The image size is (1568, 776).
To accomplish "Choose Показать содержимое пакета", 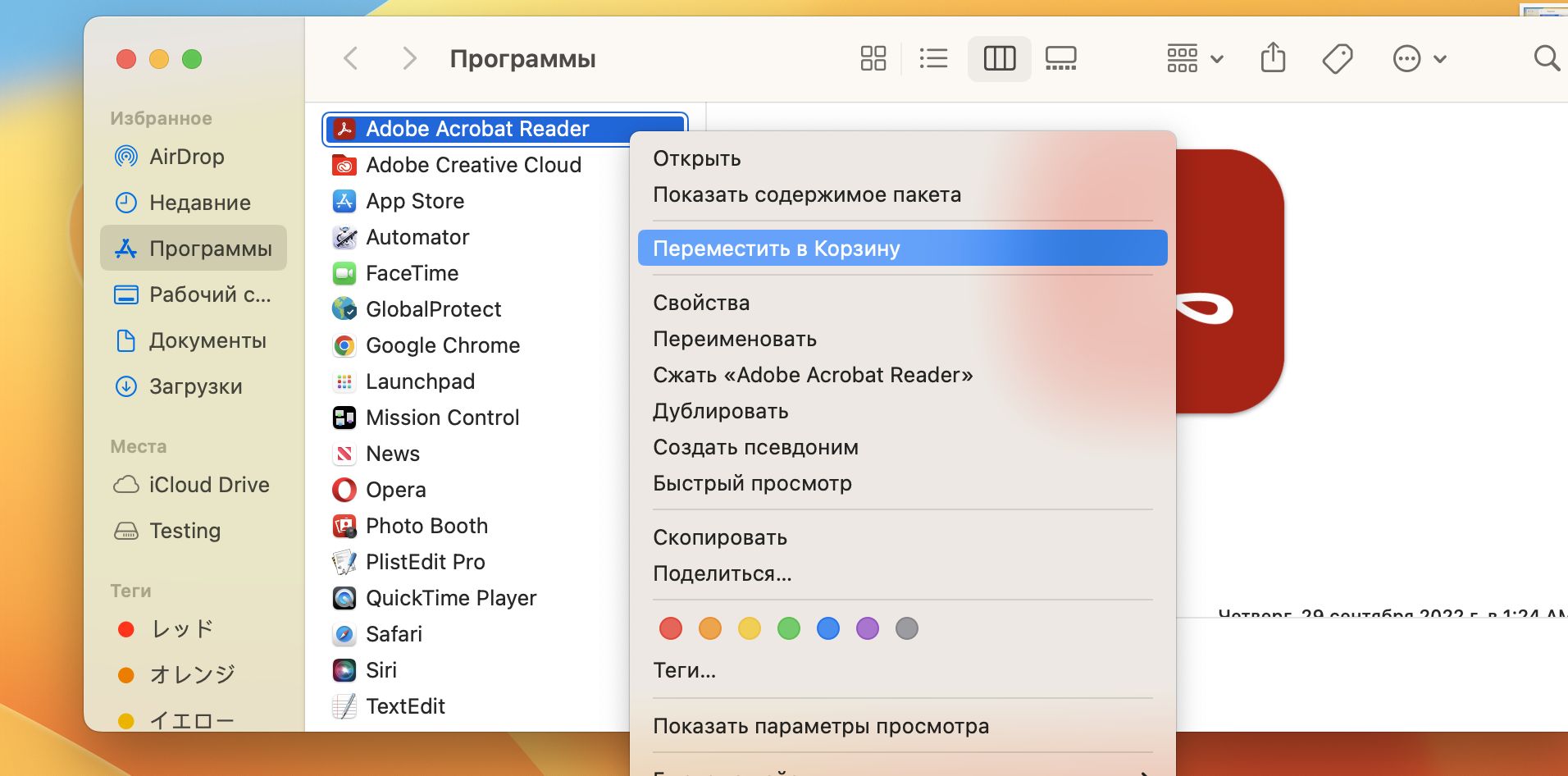I will click(902, 194).
